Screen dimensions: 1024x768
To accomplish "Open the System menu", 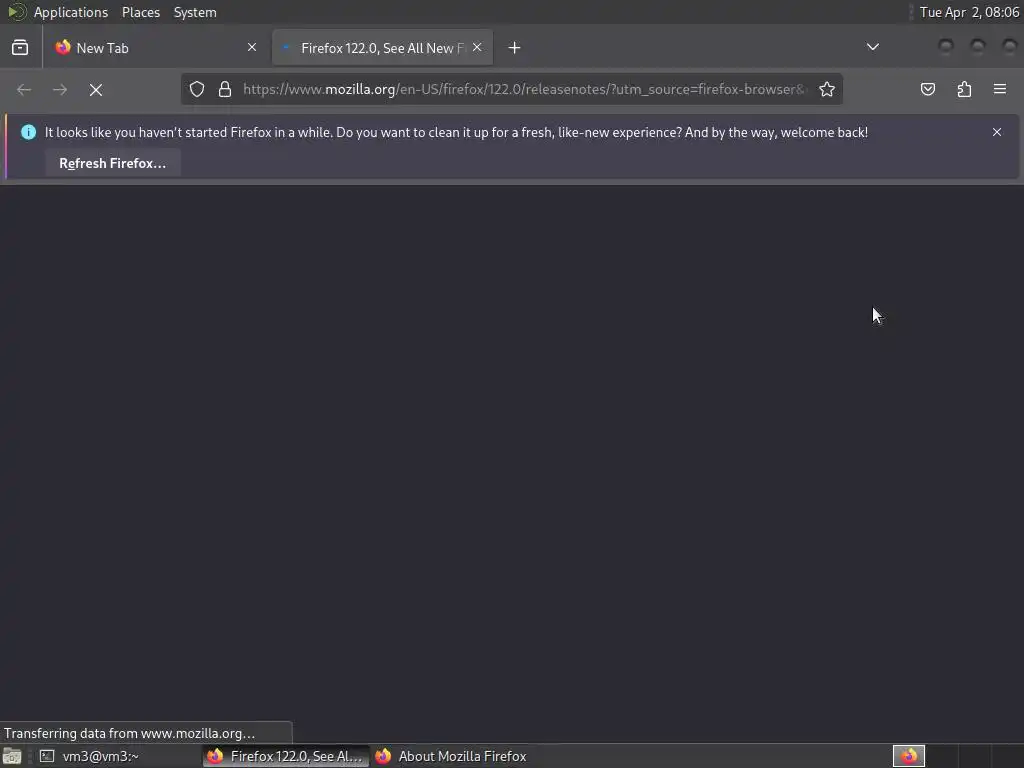I will 195,12.
